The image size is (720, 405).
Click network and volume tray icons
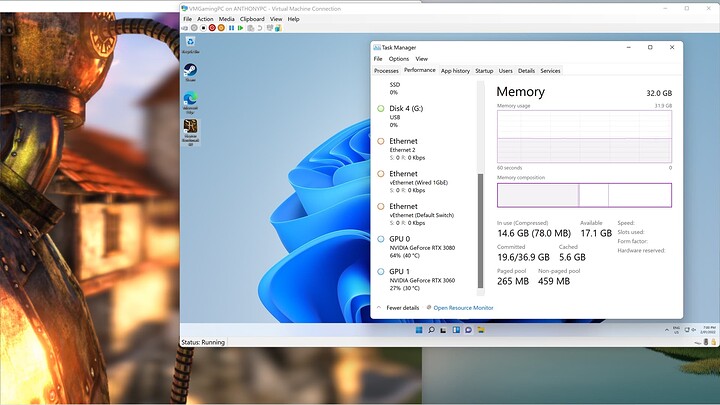[690, 330]
